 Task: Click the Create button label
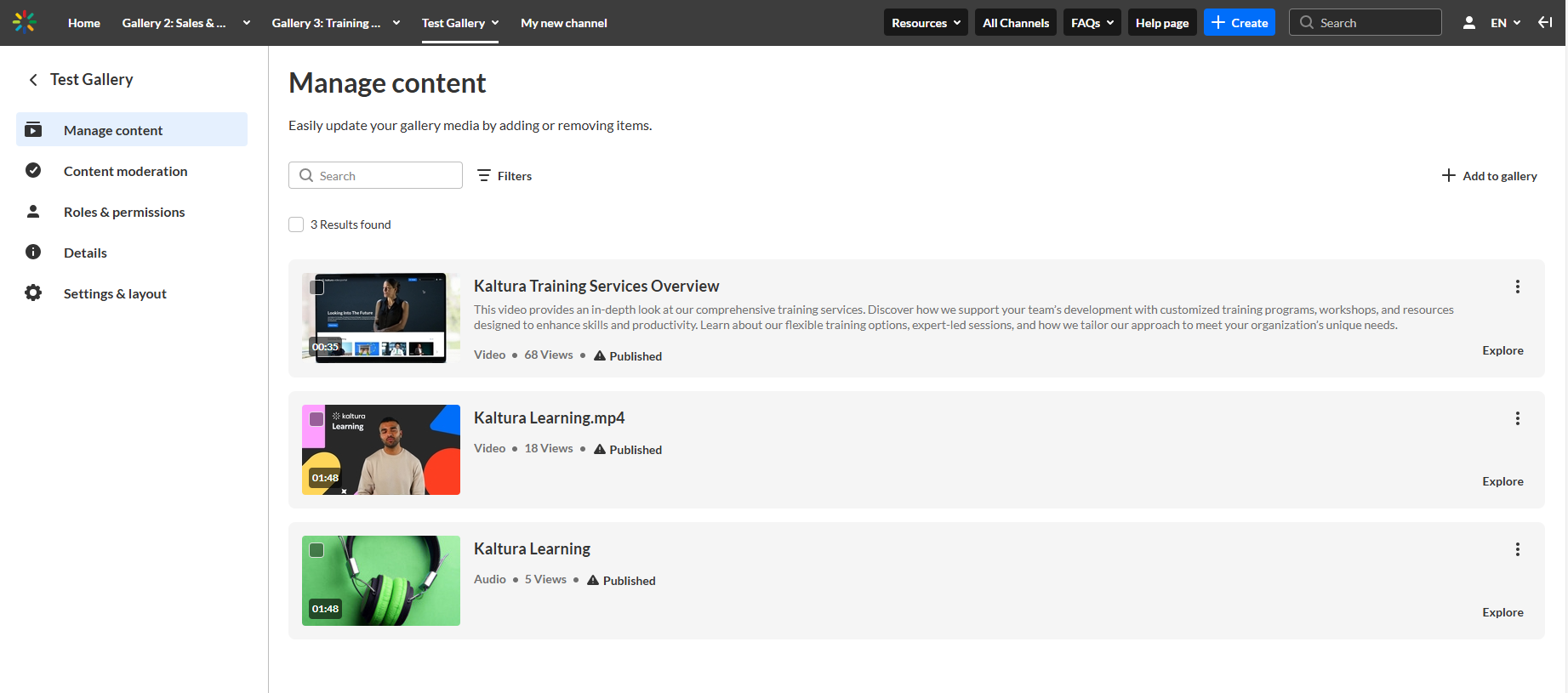(1249, 23)
